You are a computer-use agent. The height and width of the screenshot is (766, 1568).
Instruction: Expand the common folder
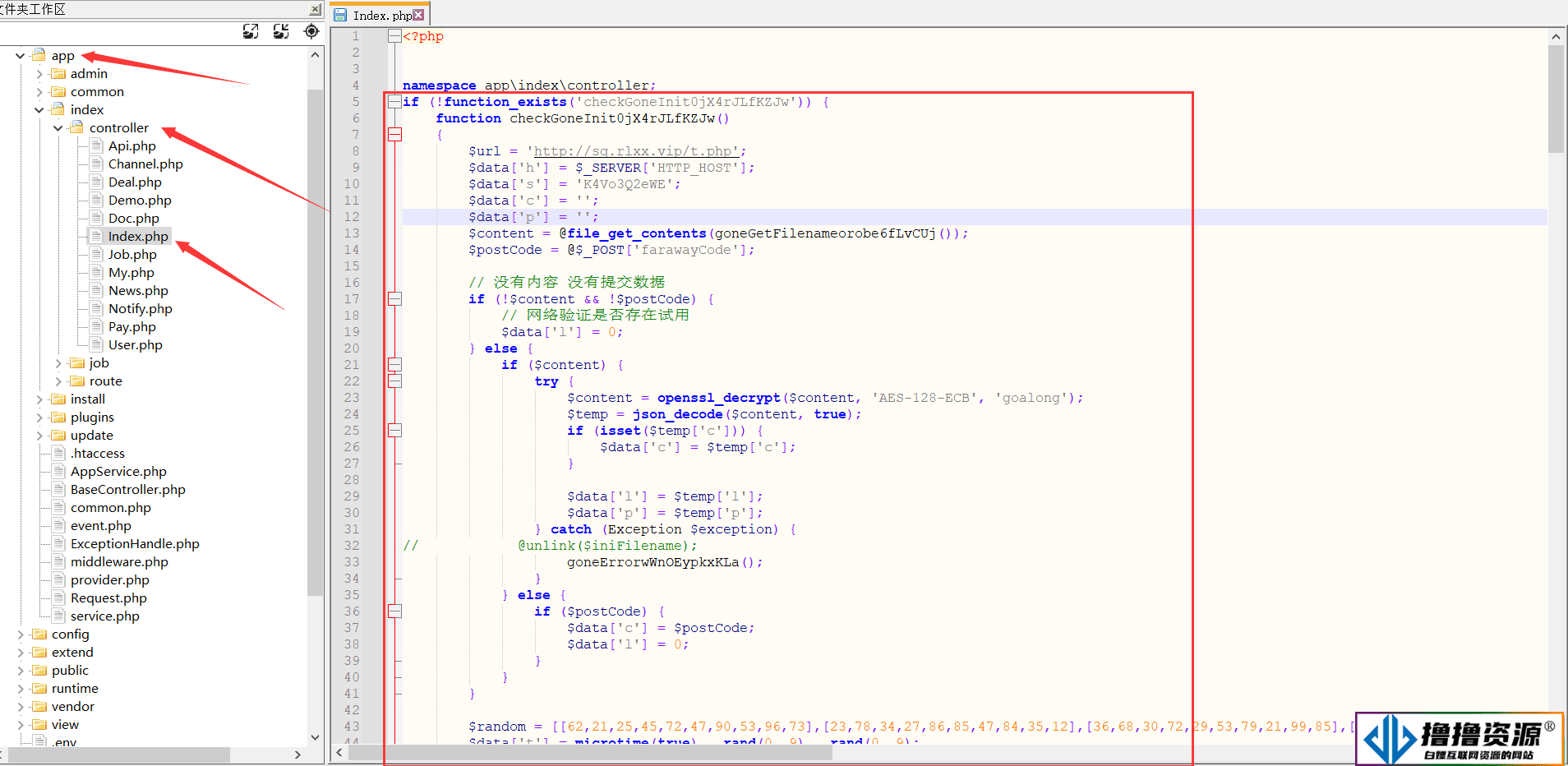click(39, 92)
